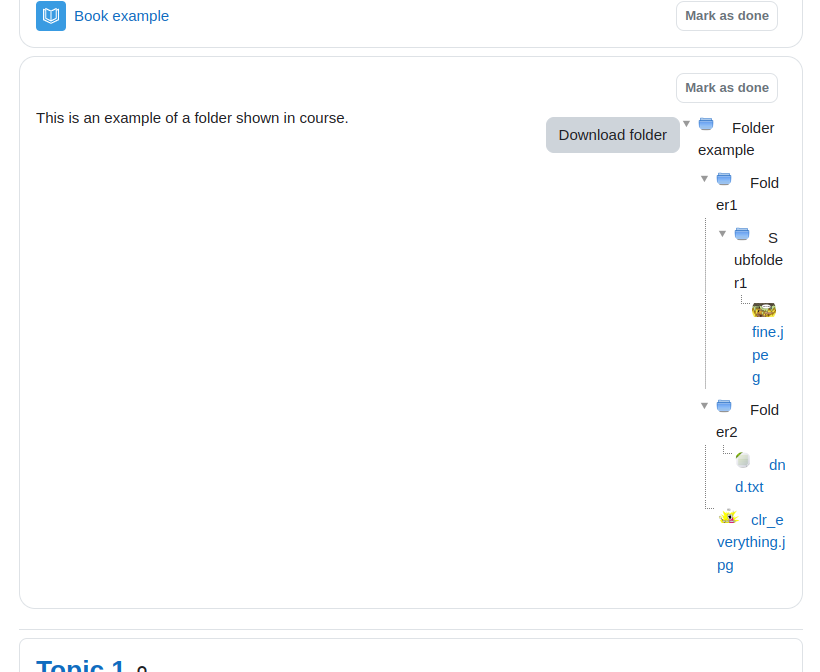Open the fine.jpeg file link
This screenshot has width=820, height=672.
767,355
